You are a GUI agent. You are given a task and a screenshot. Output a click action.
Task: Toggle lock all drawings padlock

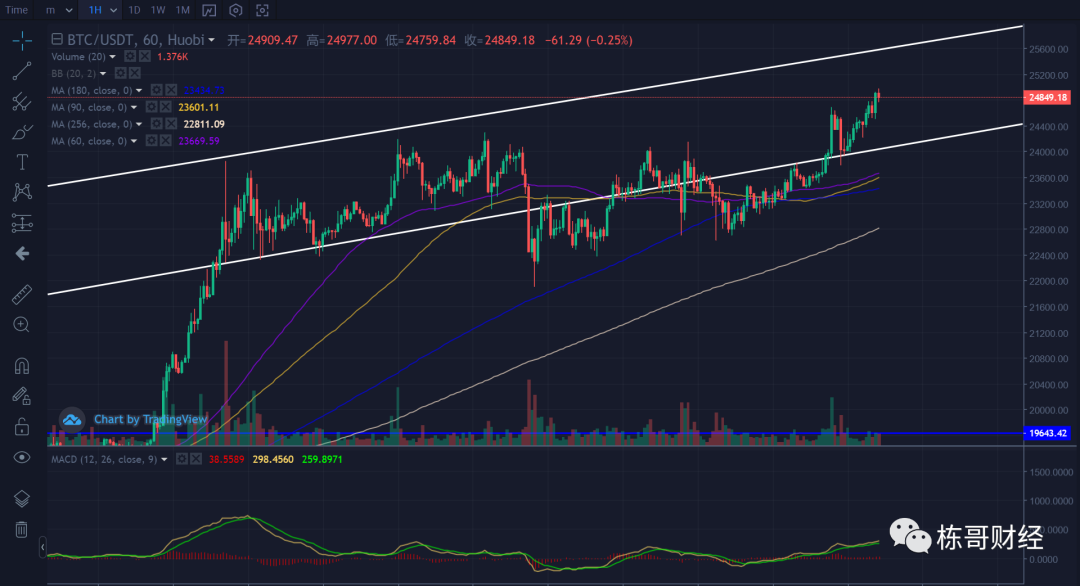[21, 427]
